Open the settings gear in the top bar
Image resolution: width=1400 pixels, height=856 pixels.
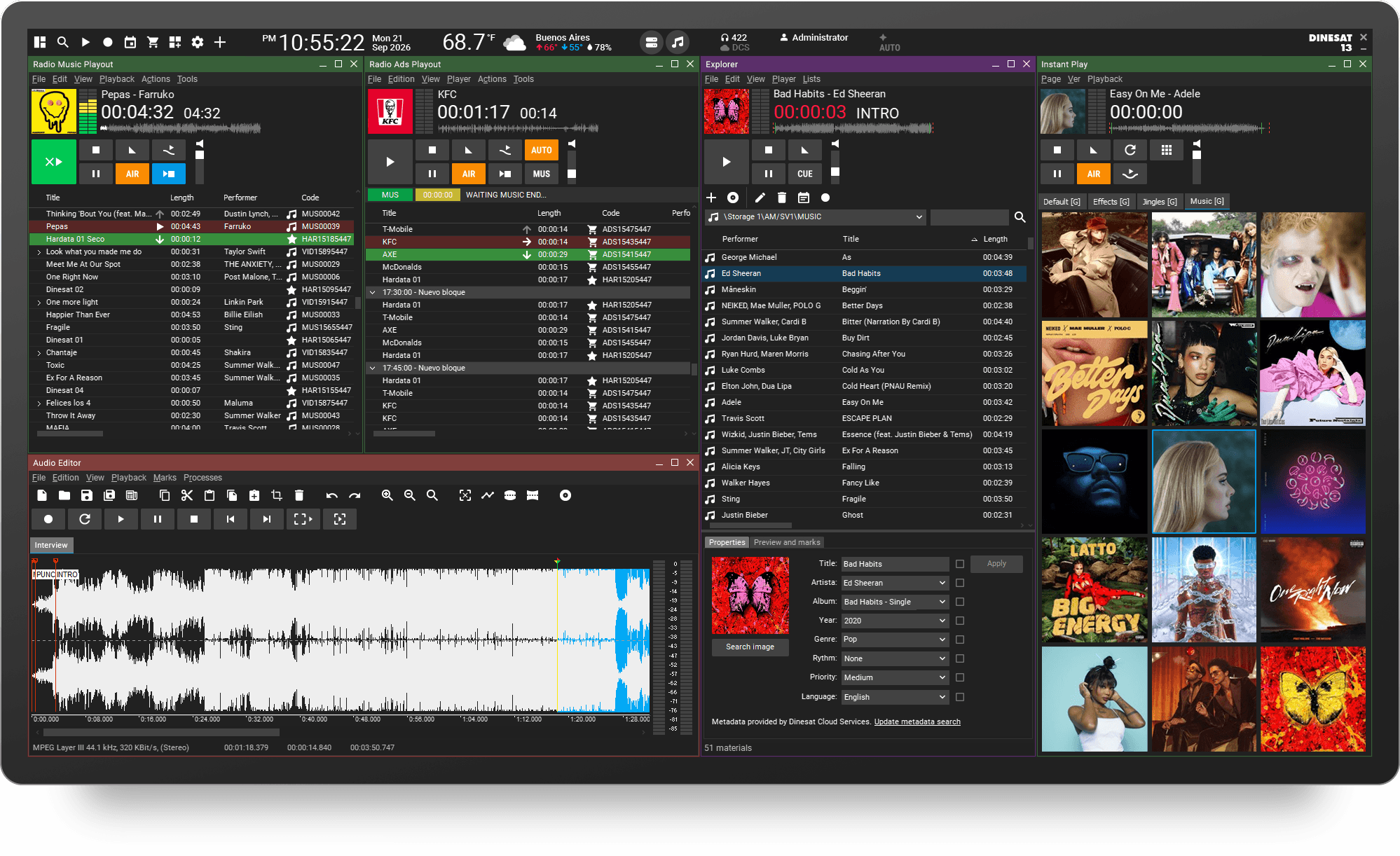click(198, 42)
